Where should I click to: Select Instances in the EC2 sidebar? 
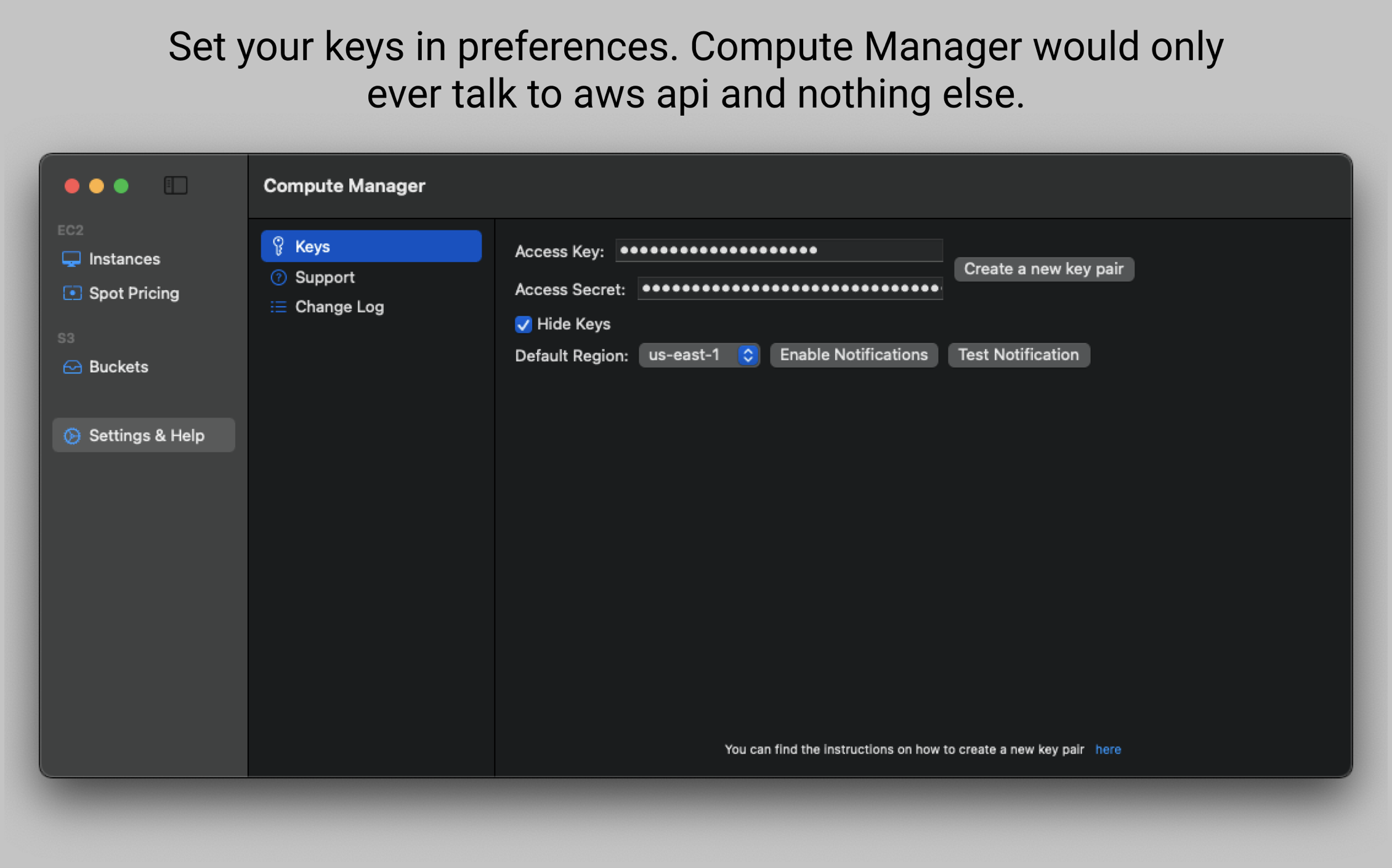point(124,259)
